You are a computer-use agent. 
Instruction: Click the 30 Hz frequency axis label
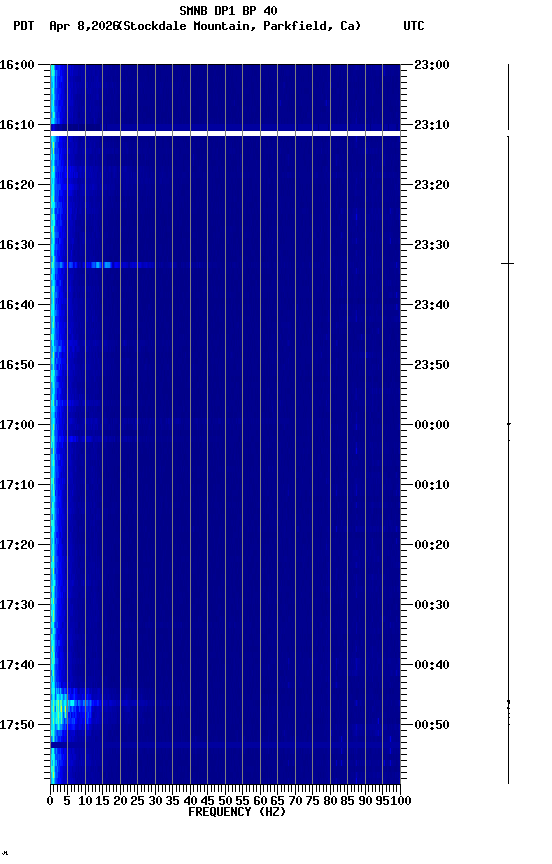pos(155,801)
